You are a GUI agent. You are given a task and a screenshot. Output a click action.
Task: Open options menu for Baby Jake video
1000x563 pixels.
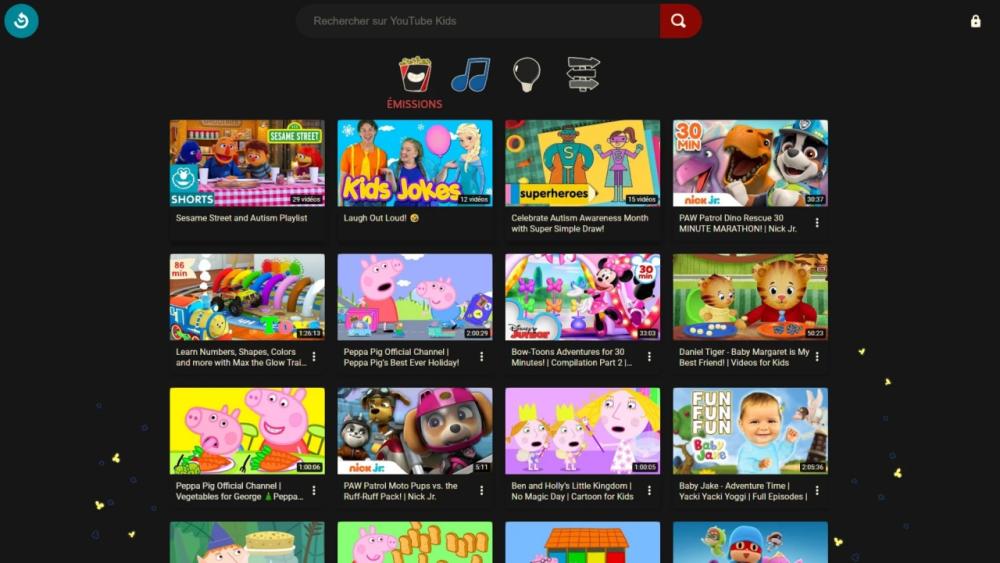pos(817,491)
